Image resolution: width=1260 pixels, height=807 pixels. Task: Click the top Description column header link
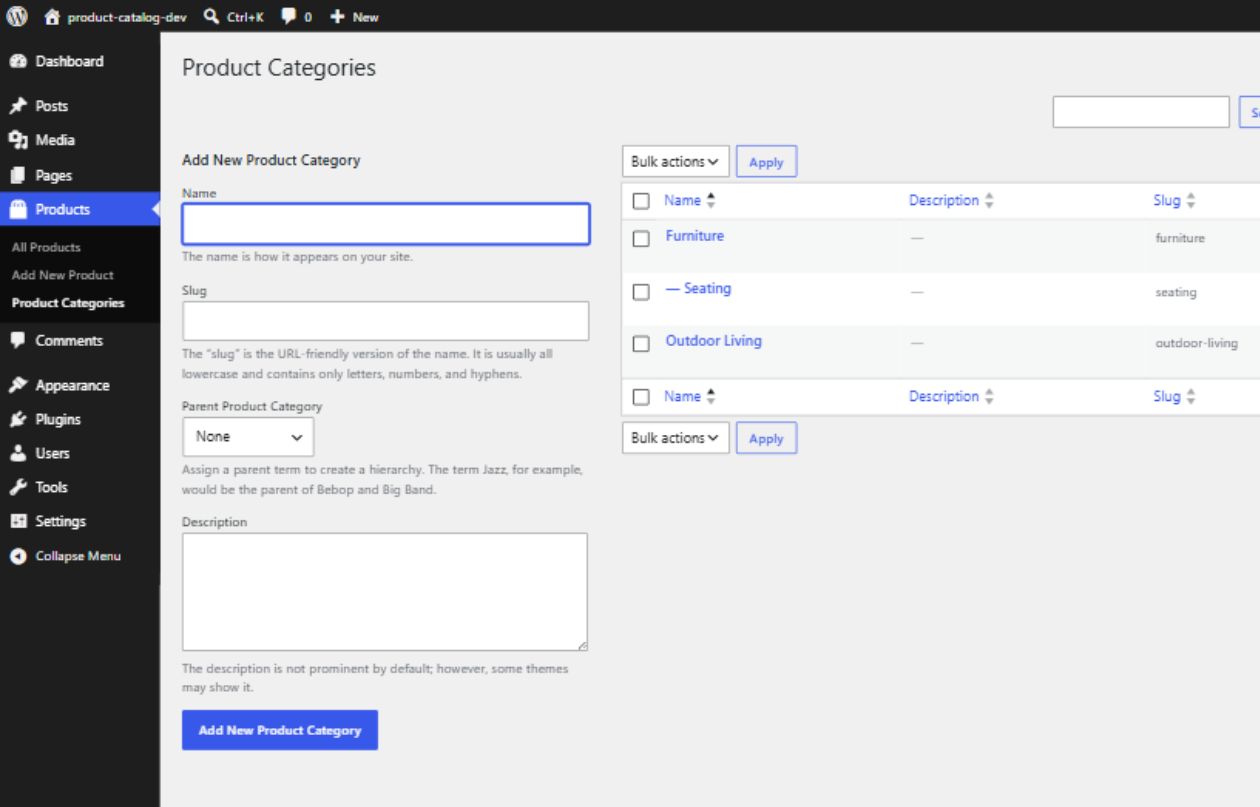tap(944, 201)
